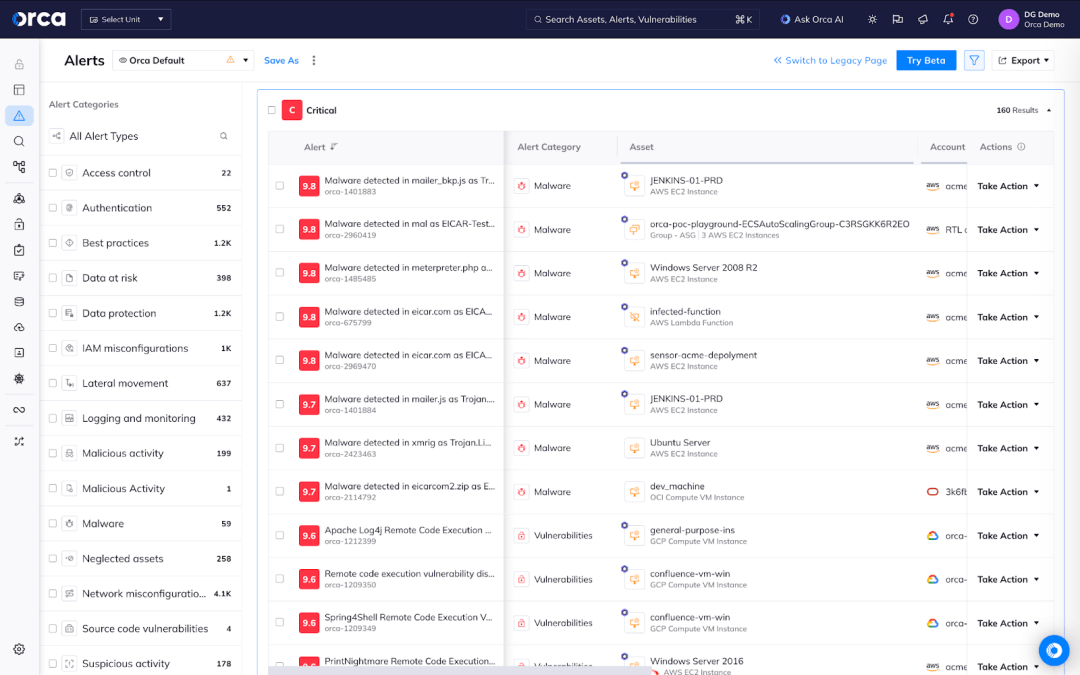Click the three-dot more options icon

314,60
